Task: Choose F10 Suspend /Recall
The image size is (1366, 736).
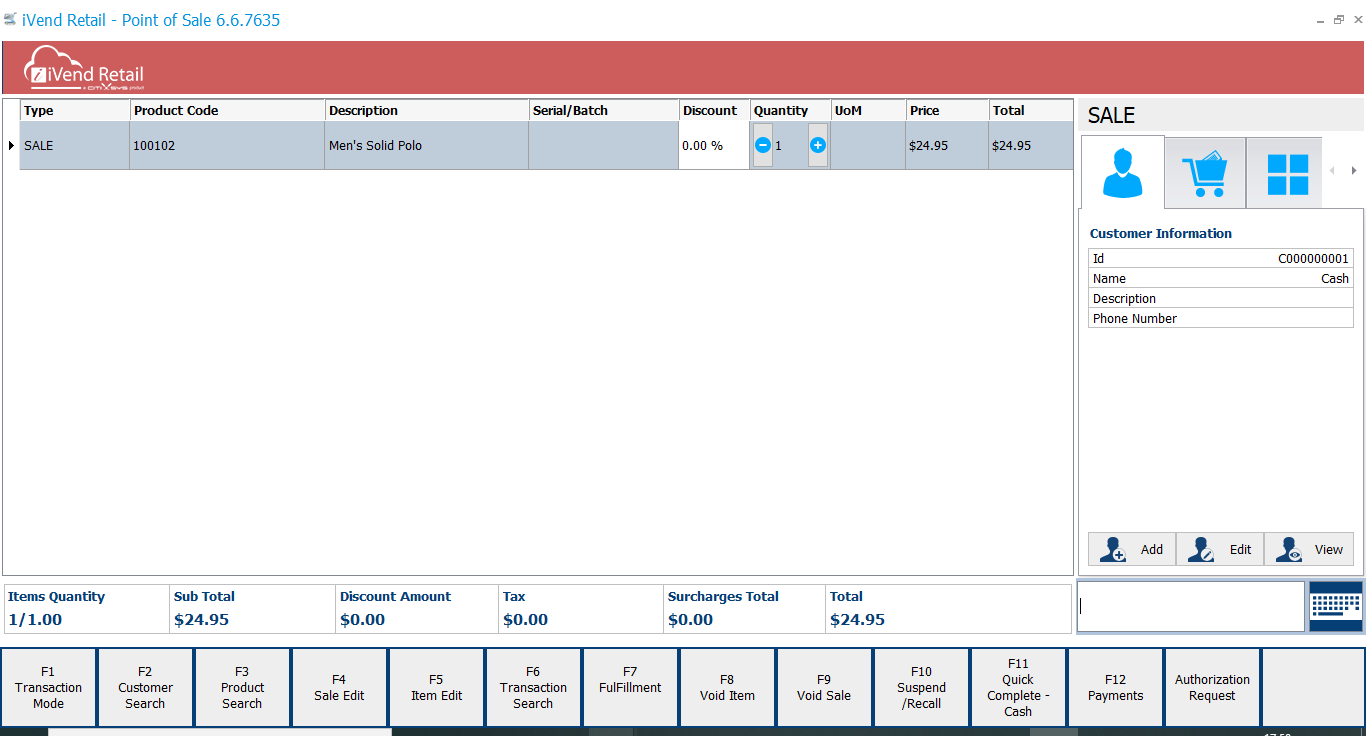Action: 922,688
